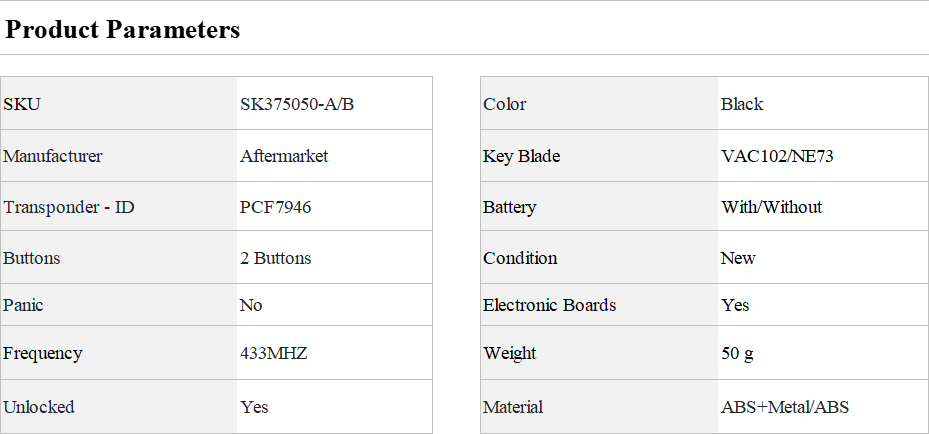Select the SKU value SK375050-A/B
Image resolution: width=929 pixels, height=434 pixels.
(x=297, y=104)
